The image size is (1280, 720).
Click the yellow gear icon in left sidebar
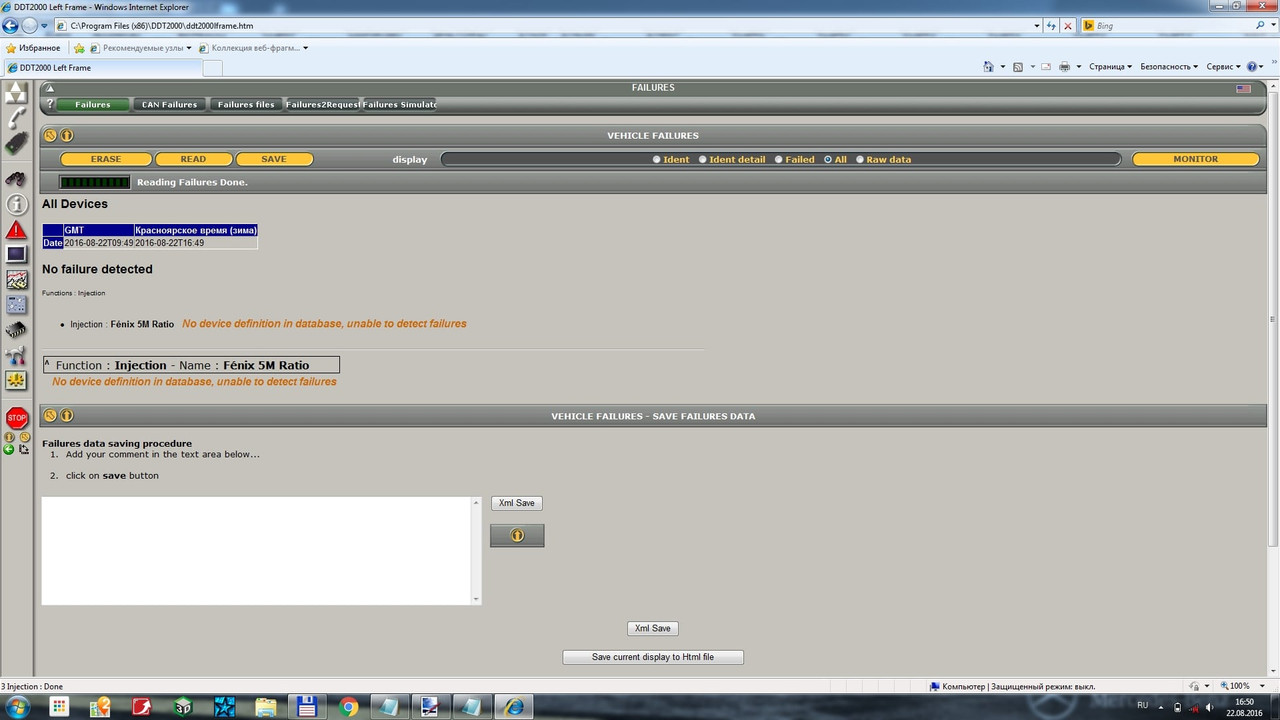tap(16, 380)
